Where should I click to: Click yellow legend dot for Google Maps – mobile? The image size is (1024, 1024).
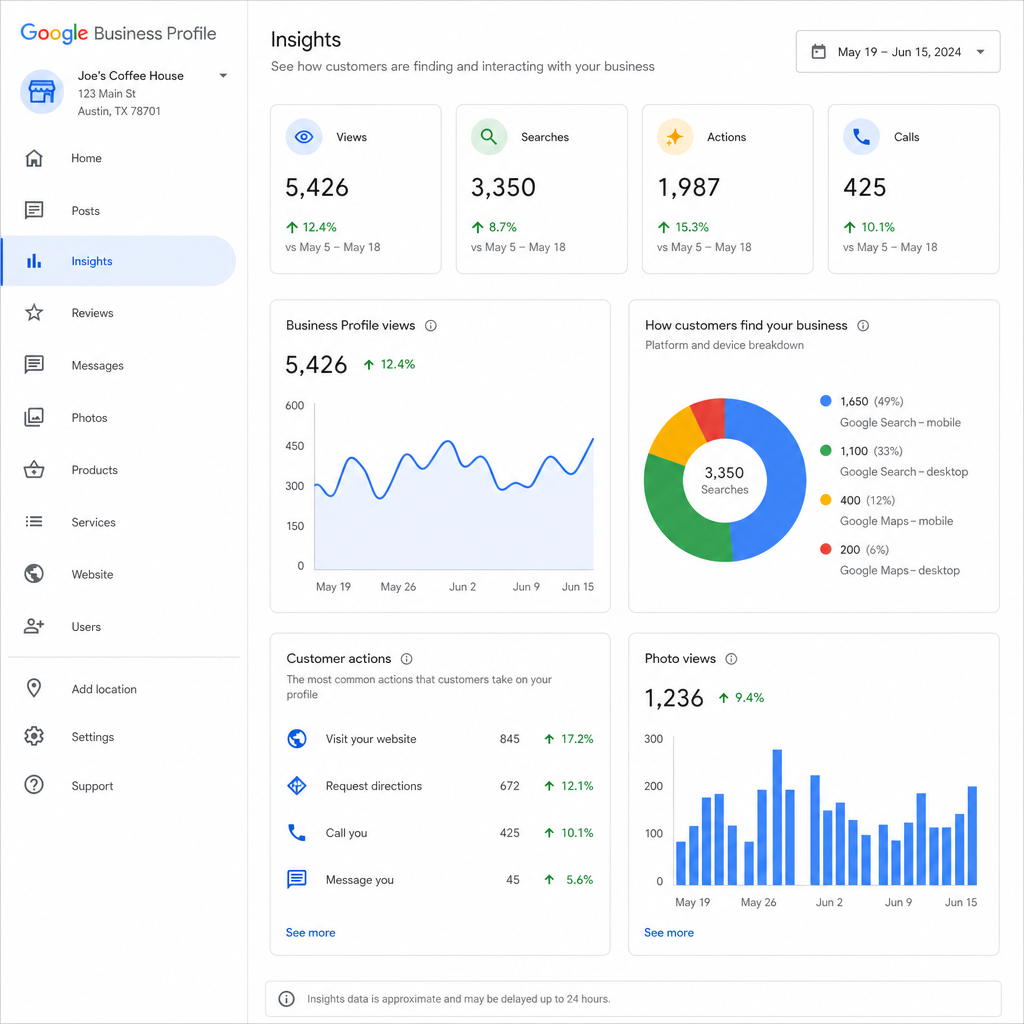[x=825, y=500]
